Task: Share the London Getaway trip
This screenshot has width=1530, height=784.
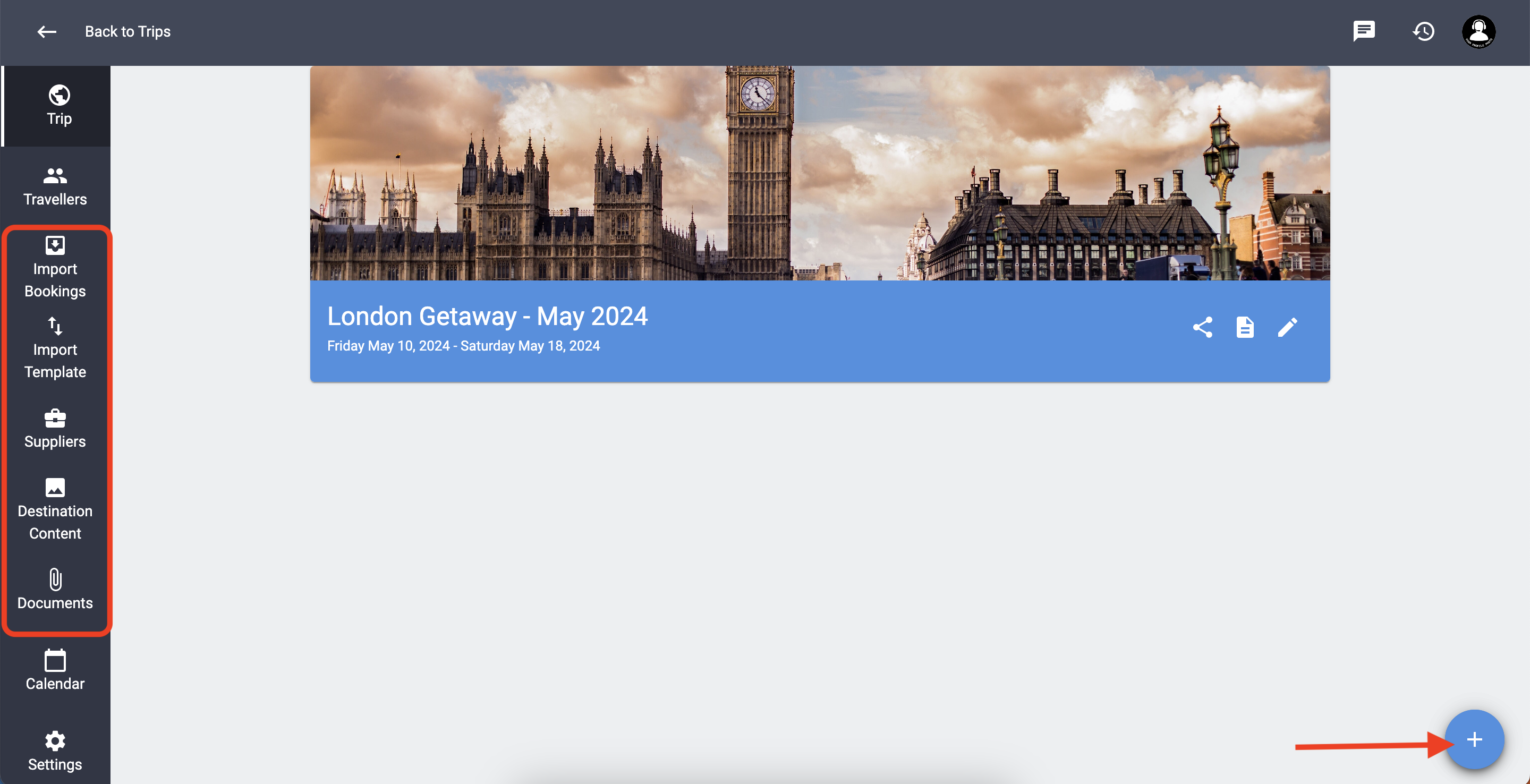Action: 1203,327
